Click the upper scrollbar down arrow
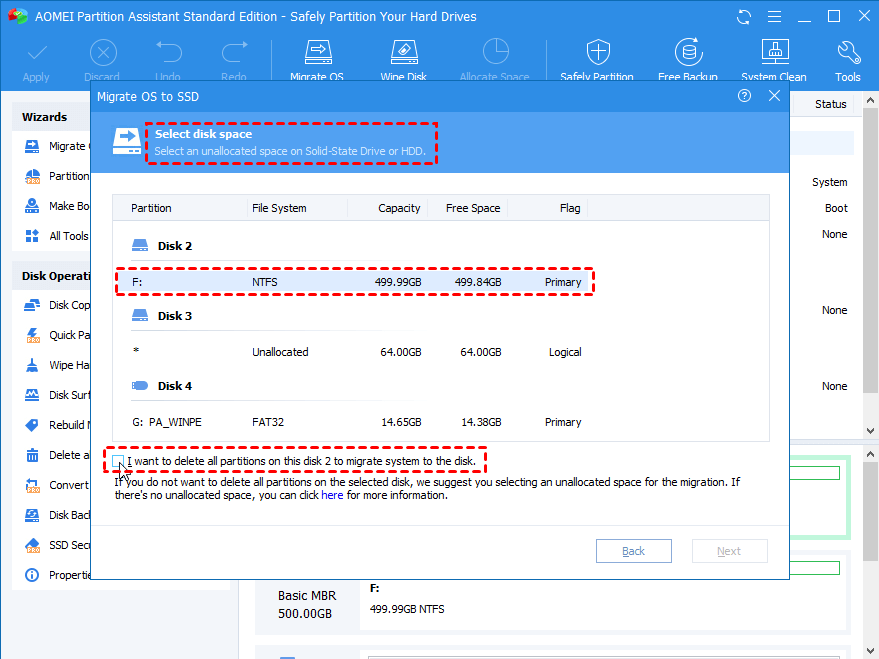The width and height of the screenshot is (879, 659). (870, 431)
